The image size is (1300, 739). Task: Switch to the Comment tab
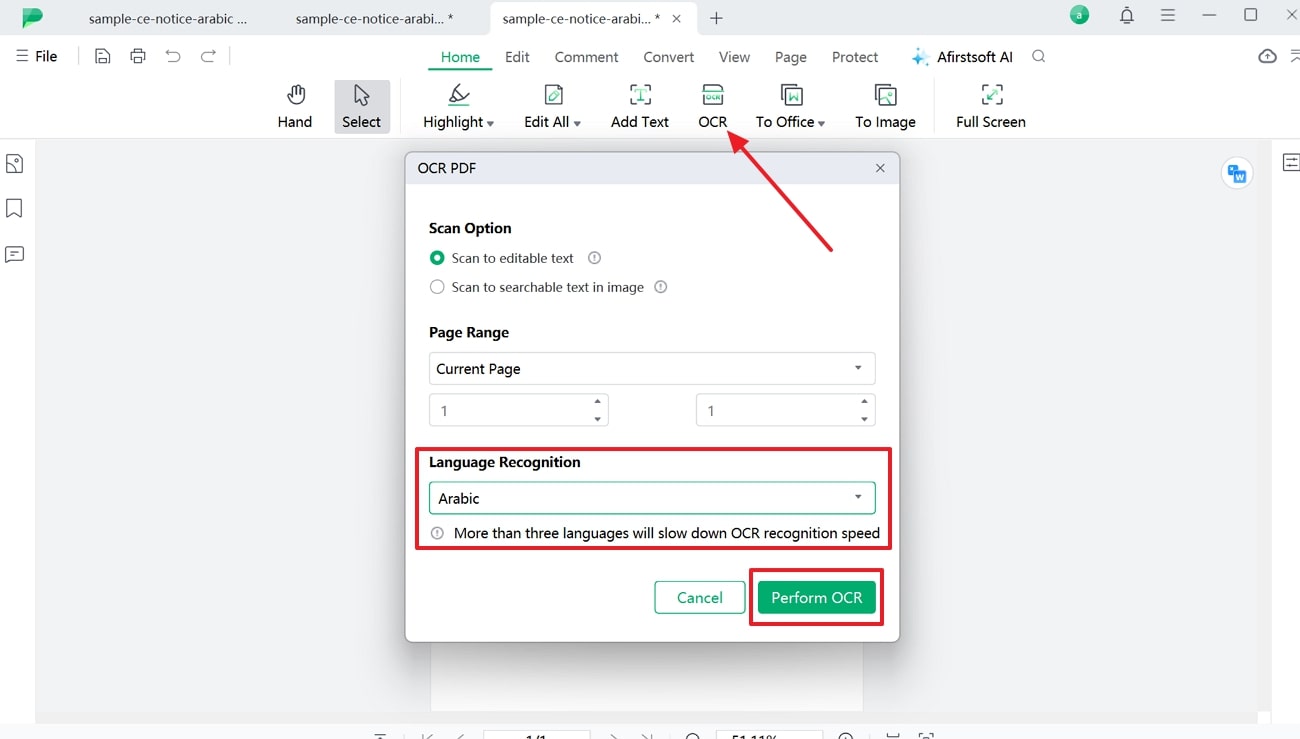586,57
